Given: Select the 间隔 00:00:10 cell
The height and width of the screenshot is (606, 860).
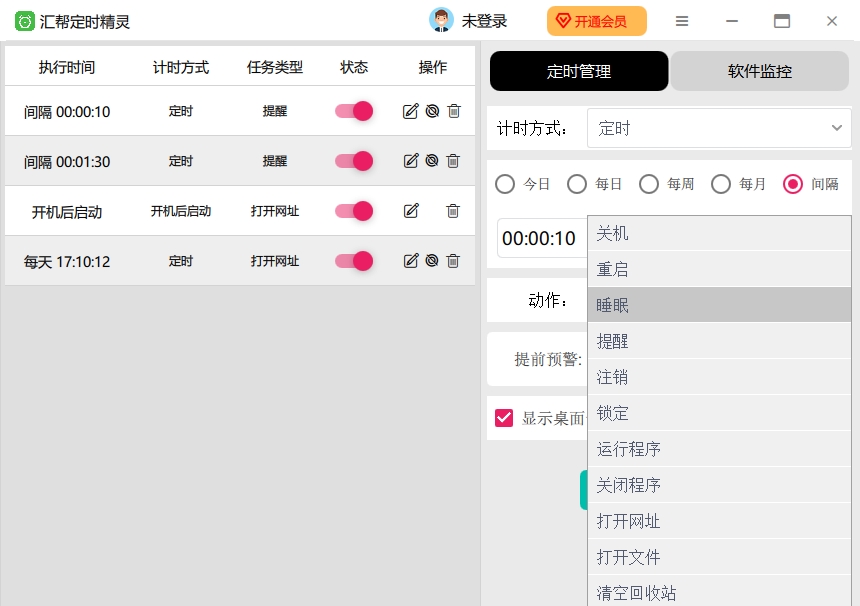Looking at the screenshot, I should (x=67, y=112).
